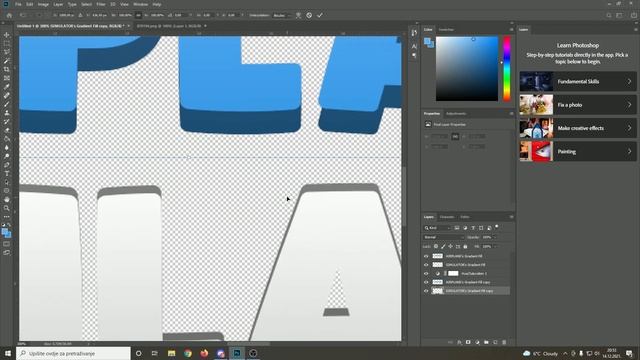Hide the SIMULATOR's Gradient Fill layer

(x=426, y=264)
